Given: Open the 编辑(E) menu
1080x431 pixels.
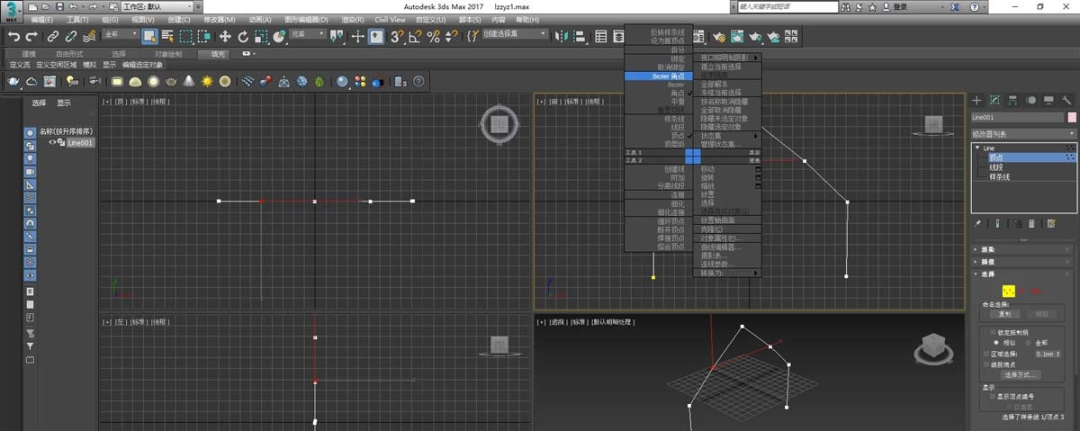Looking at the screenshot, I should 42,19.
